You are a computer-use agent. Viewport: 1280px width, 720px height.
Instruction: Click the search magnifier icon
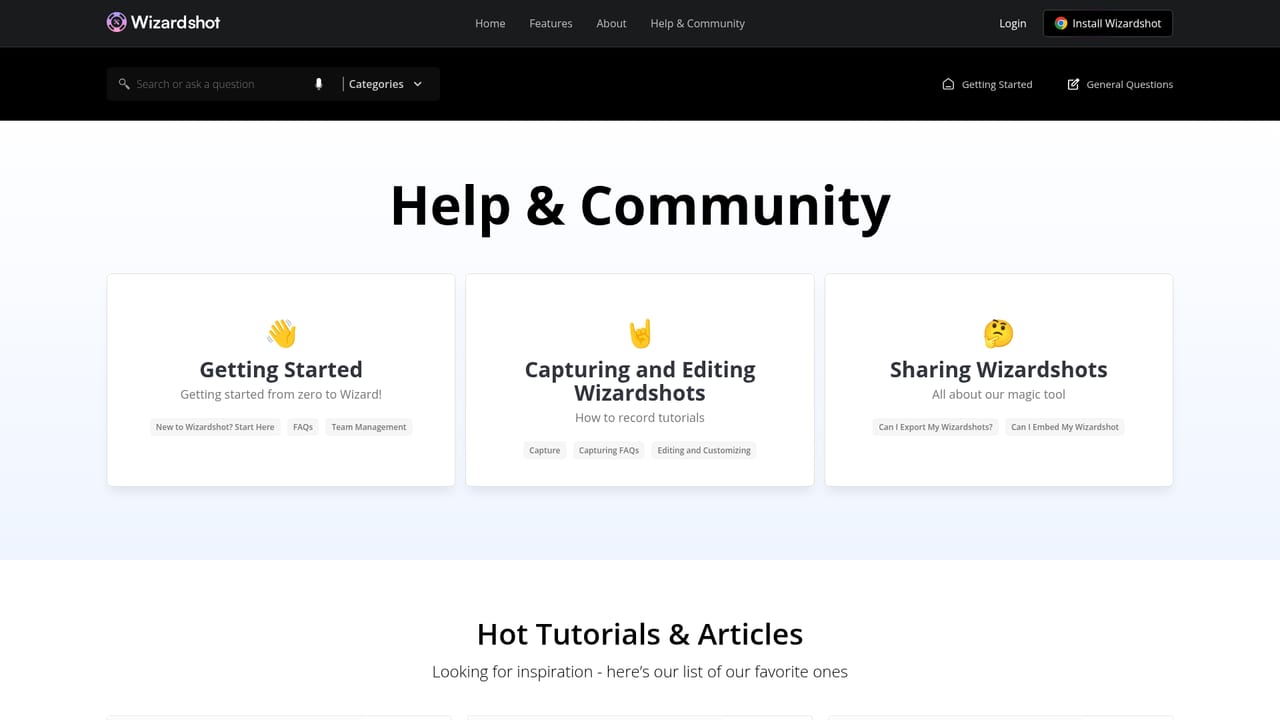tap(124, 84)
